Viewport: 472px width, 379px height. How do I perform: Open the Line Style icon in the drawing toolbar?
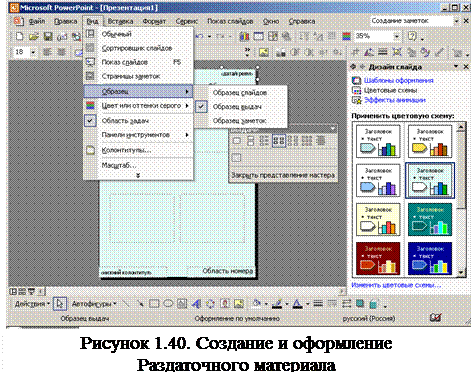(x=318, y=304)
